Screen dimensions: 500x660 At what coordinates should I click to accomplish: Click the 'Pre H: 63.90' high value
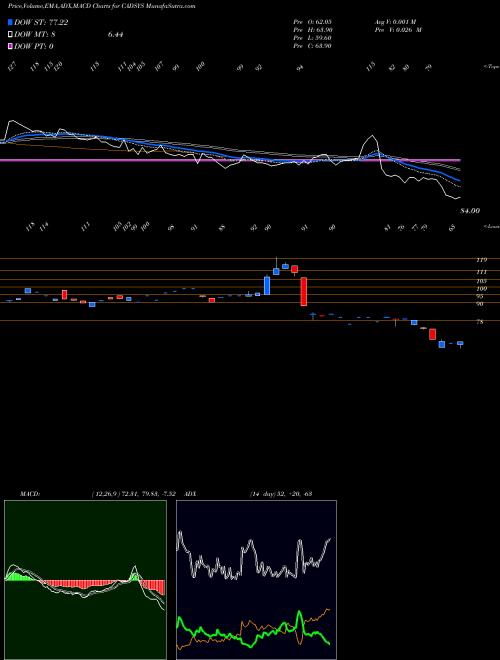click(312, 30)
